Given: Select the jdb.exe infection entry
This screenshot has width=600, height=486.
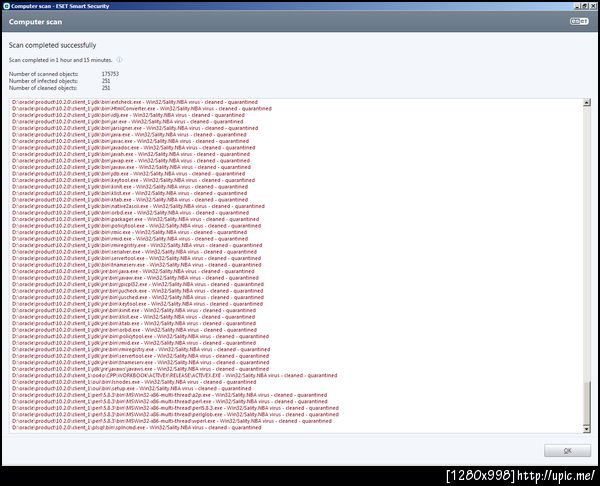Looking at the screenshot, I should [128, 174].
